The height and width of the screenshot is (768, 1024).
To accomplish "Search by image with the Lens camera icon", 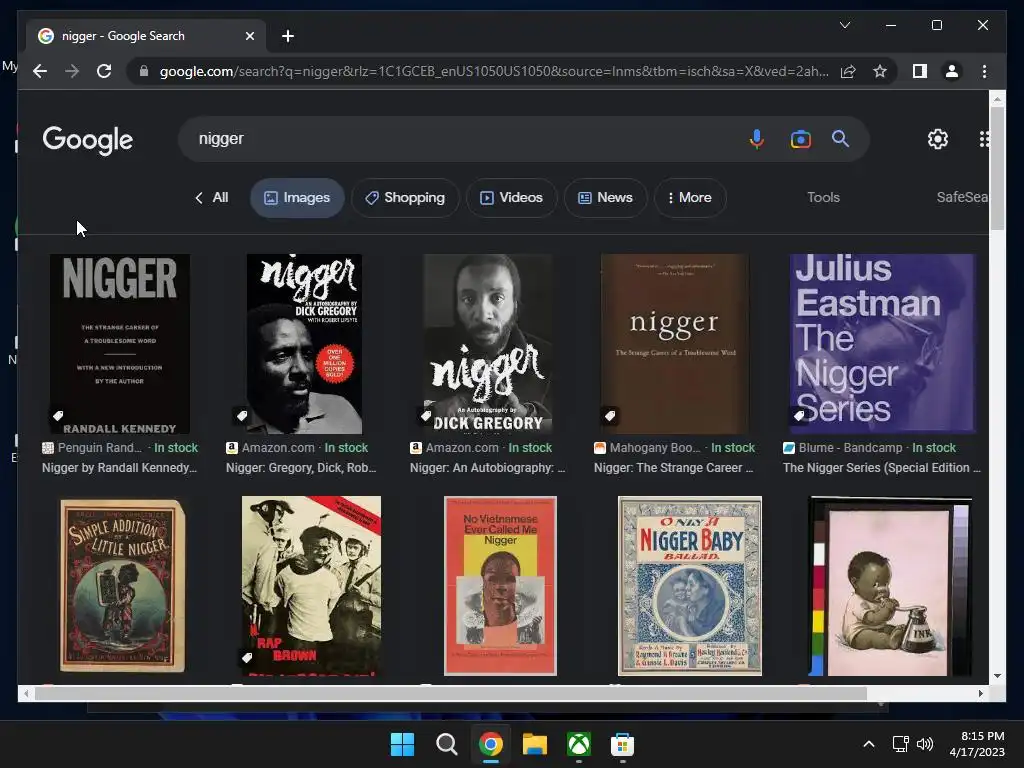I will point(800,139).
